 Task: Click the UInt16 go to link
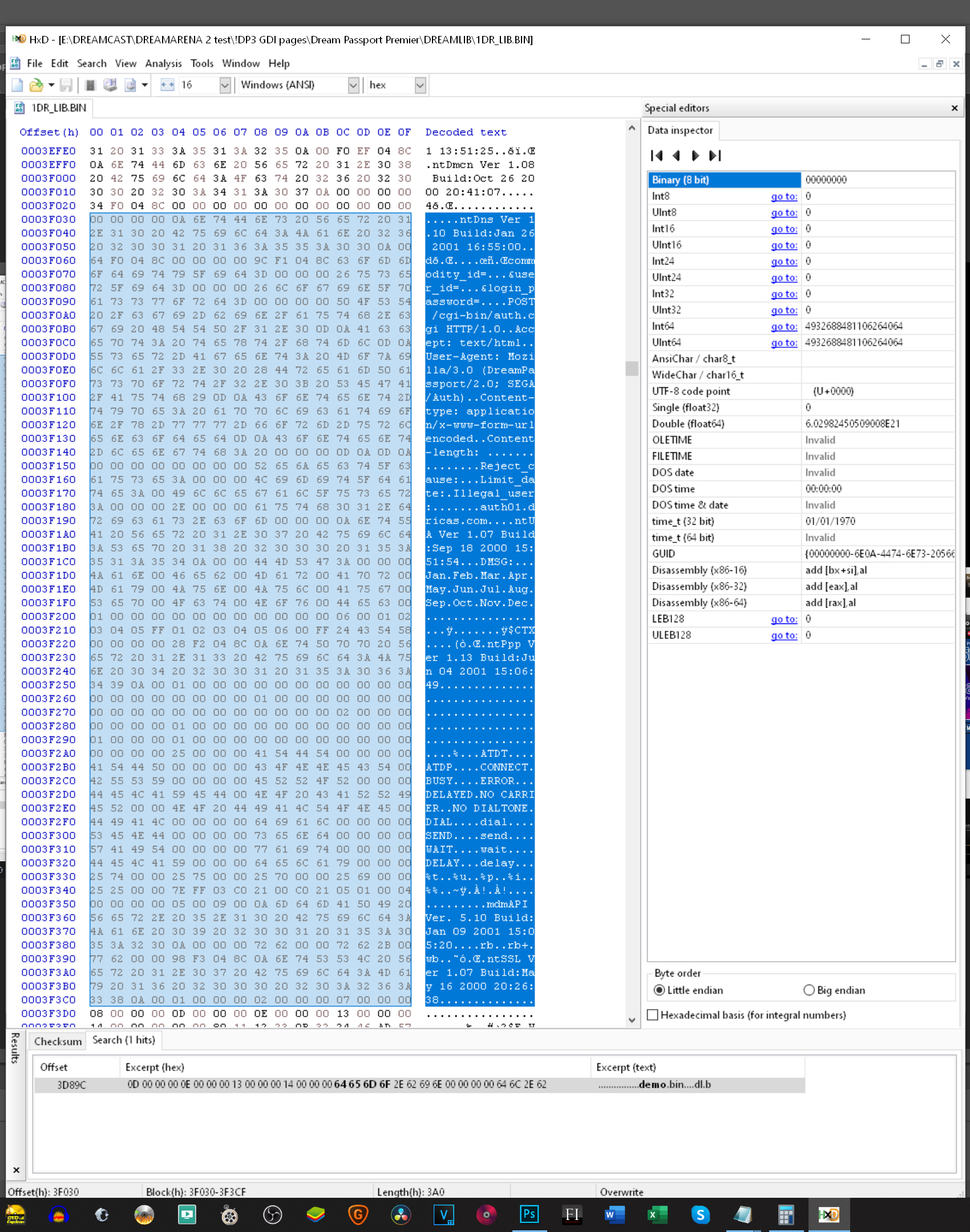(x=784, y=245)
